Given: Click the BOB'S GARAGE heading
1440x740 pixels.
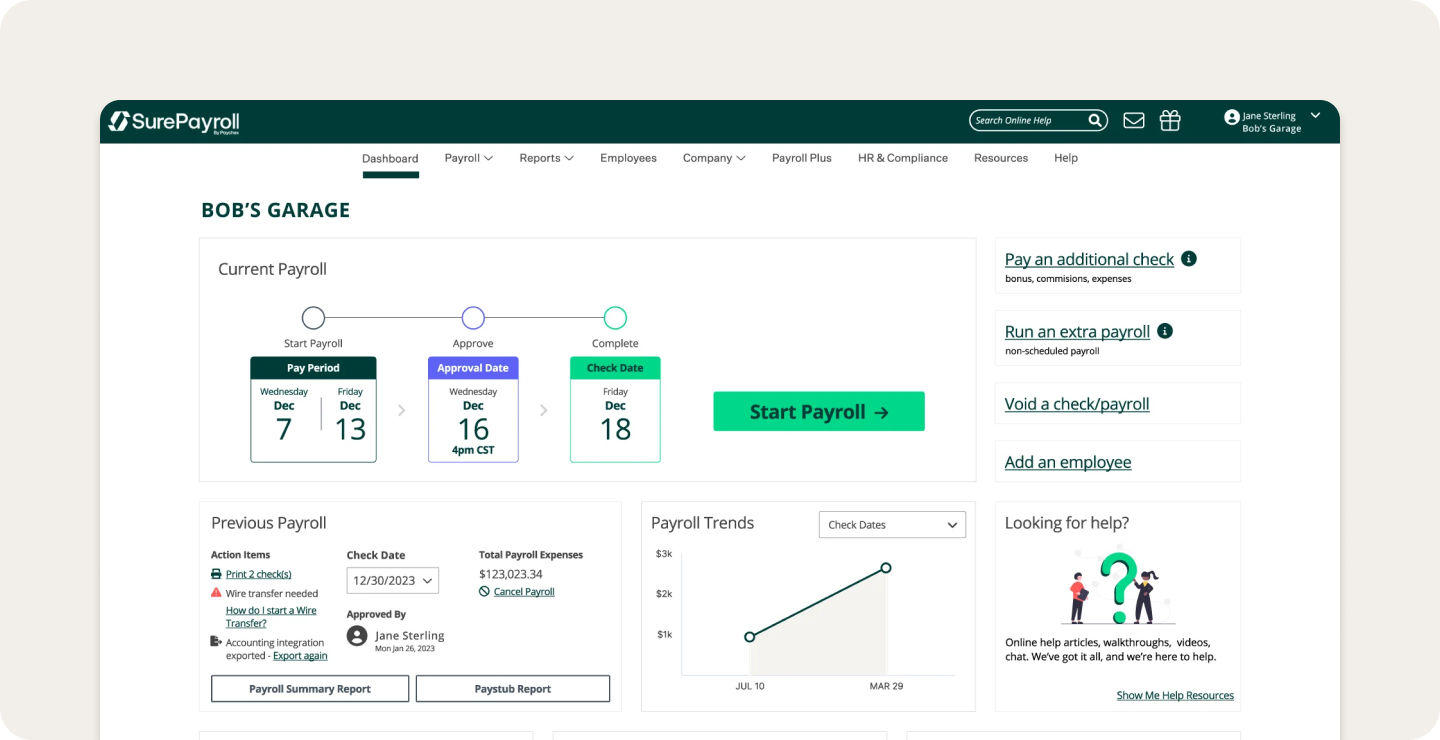Looking at the screenshot, I should [276, 210].
